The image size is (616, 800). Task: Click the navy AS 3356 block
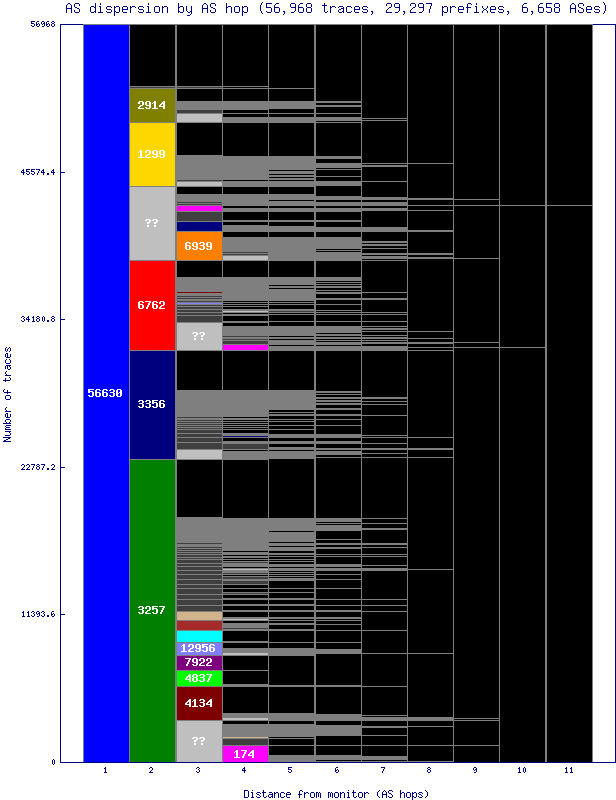pos(152,404)
